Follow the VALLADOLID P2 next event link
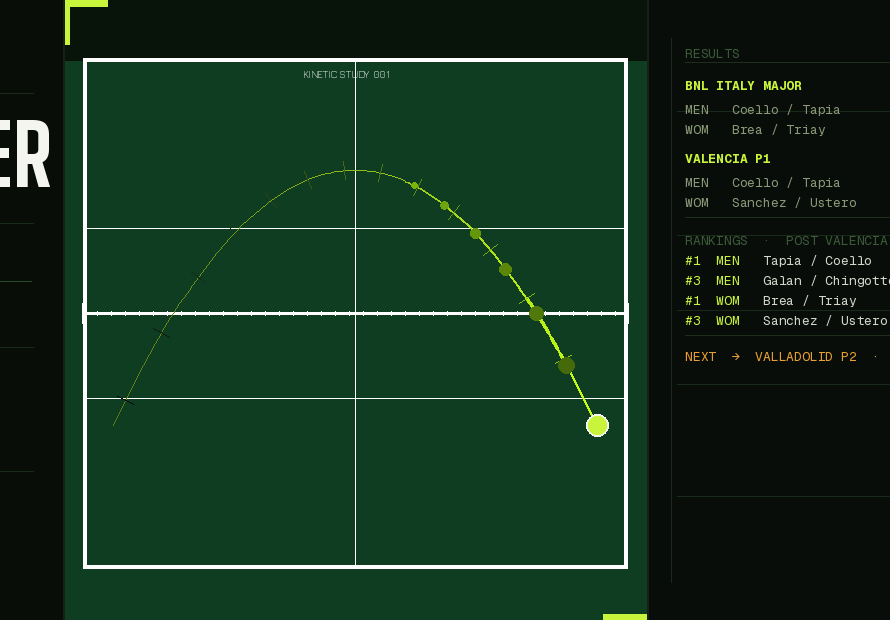This screenshot has height=620, width=890. pos(805,357)
